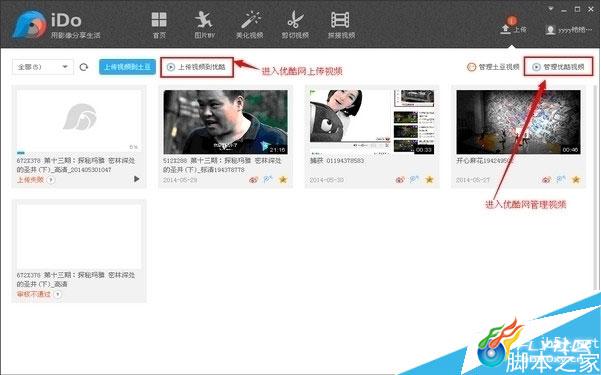This screenshot has width=601, height=375.
Task: Click the iDo bird logo
Action: [30, 25]
